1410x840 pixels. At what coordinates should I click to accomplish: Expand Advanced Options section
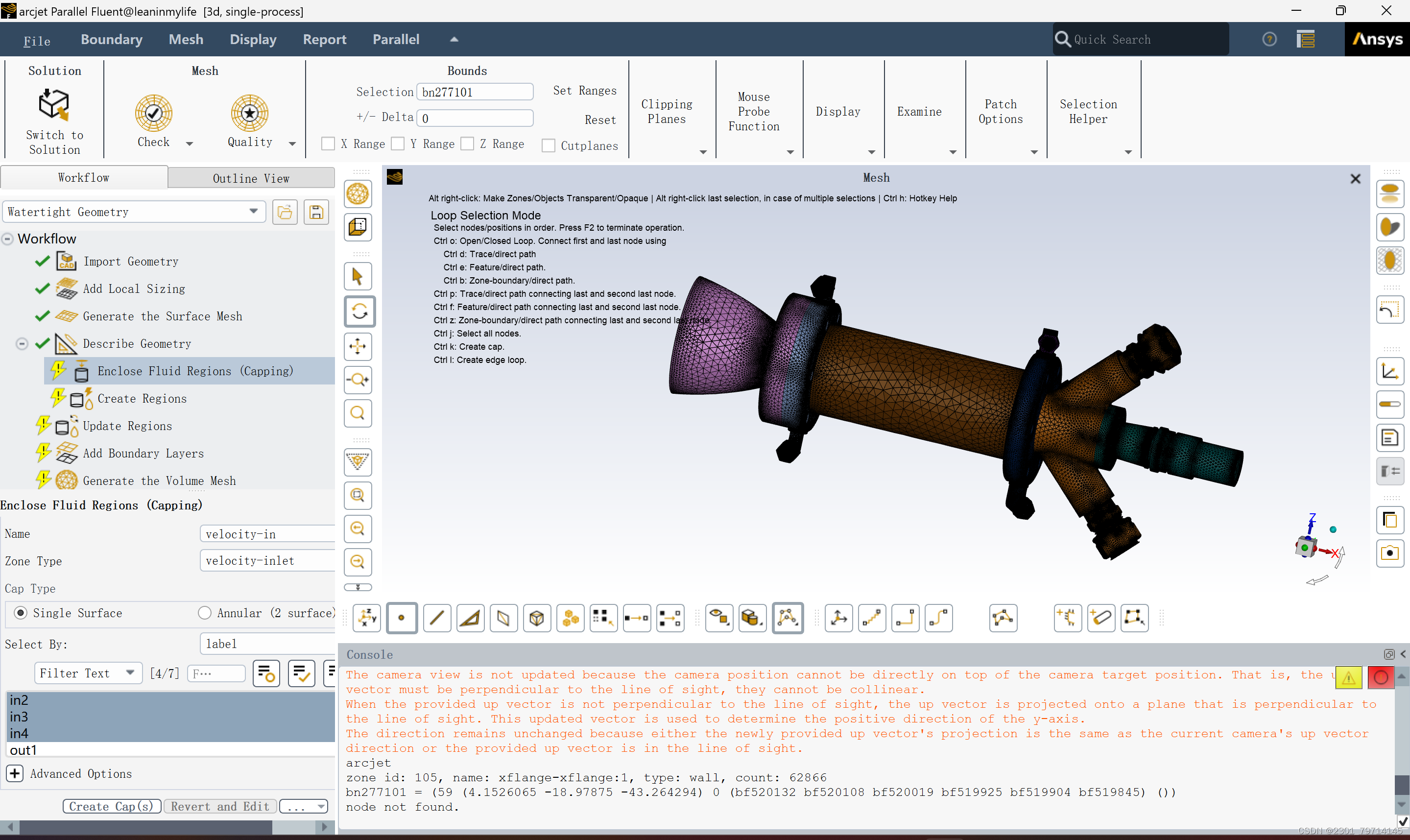coord(15,773)
